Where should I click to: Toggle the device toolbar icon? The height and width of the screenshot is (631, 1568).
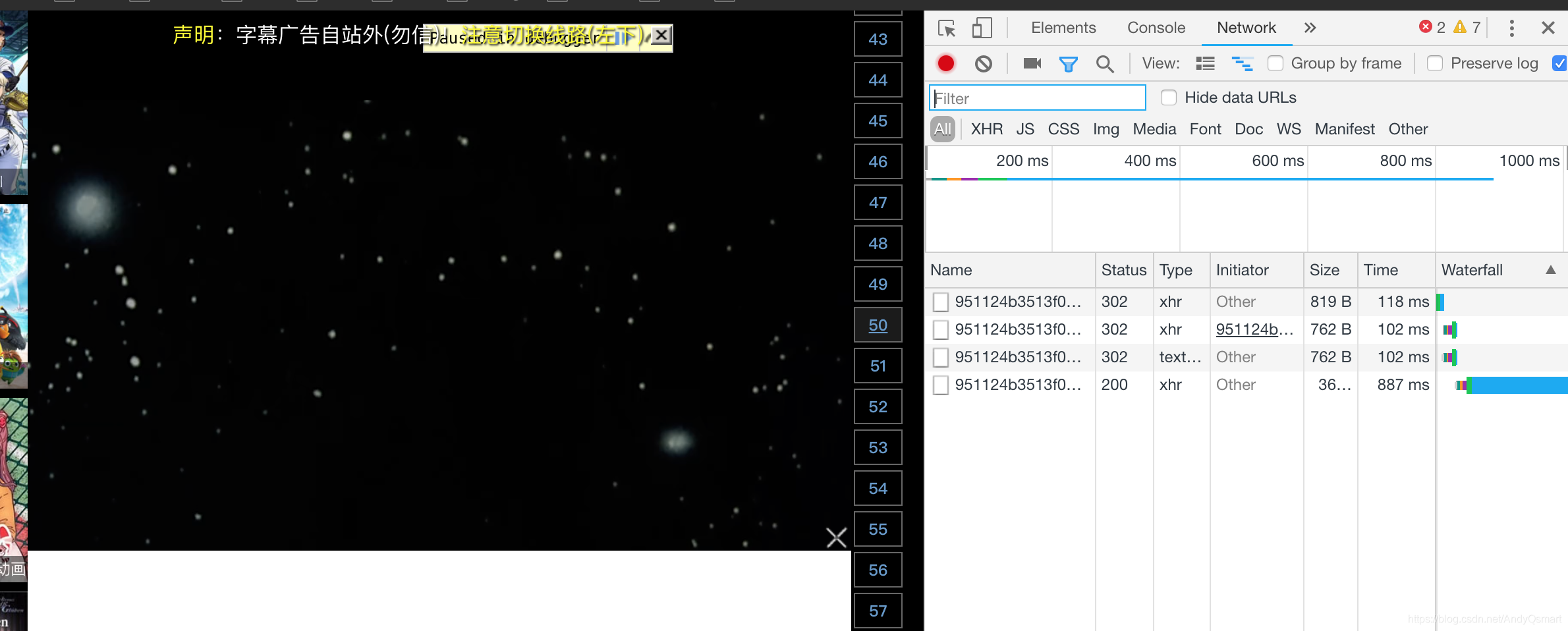tap(982, 28)
